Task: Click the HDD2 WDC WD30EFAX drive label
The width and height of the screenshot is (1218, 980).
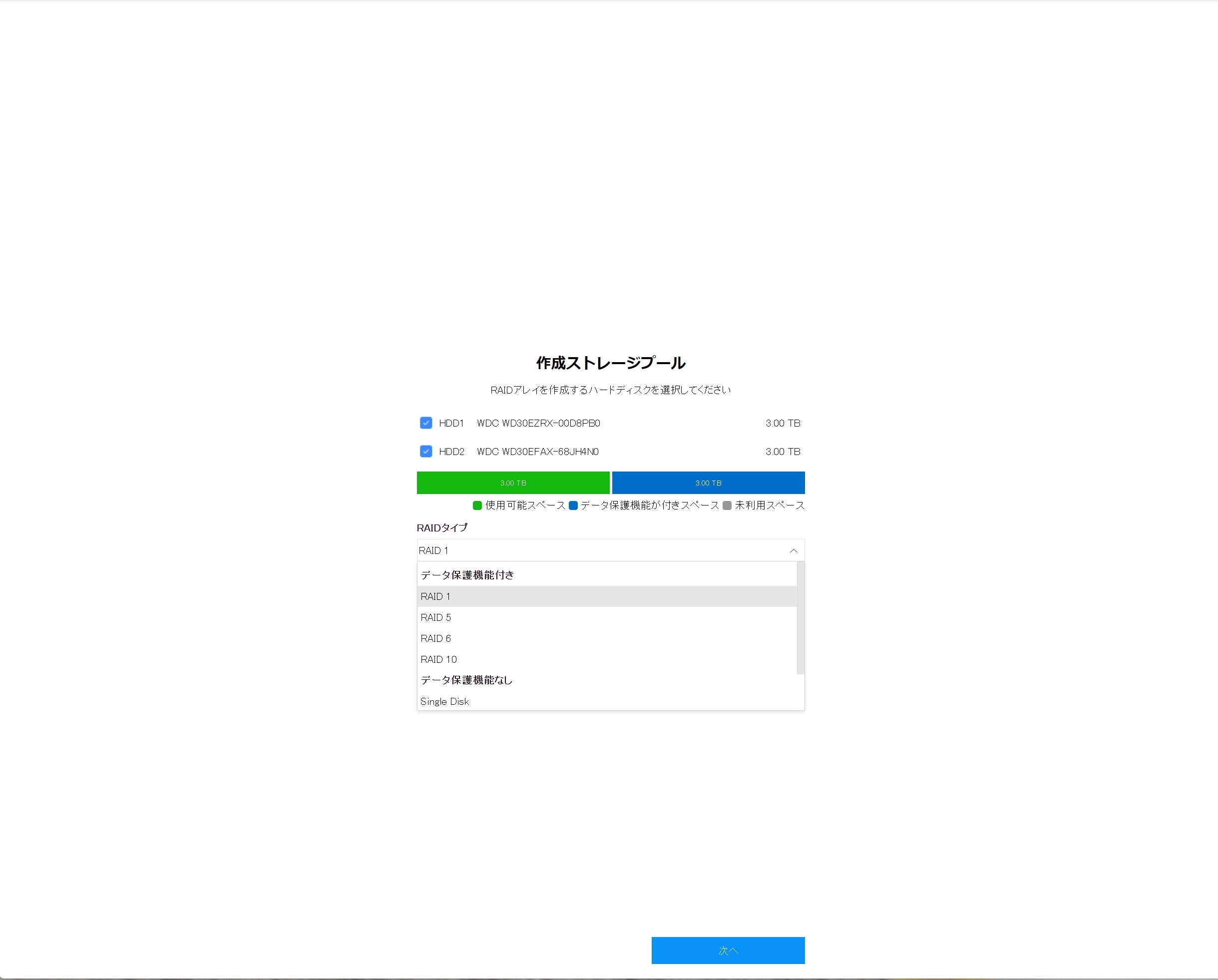Action: coord(537,451)
